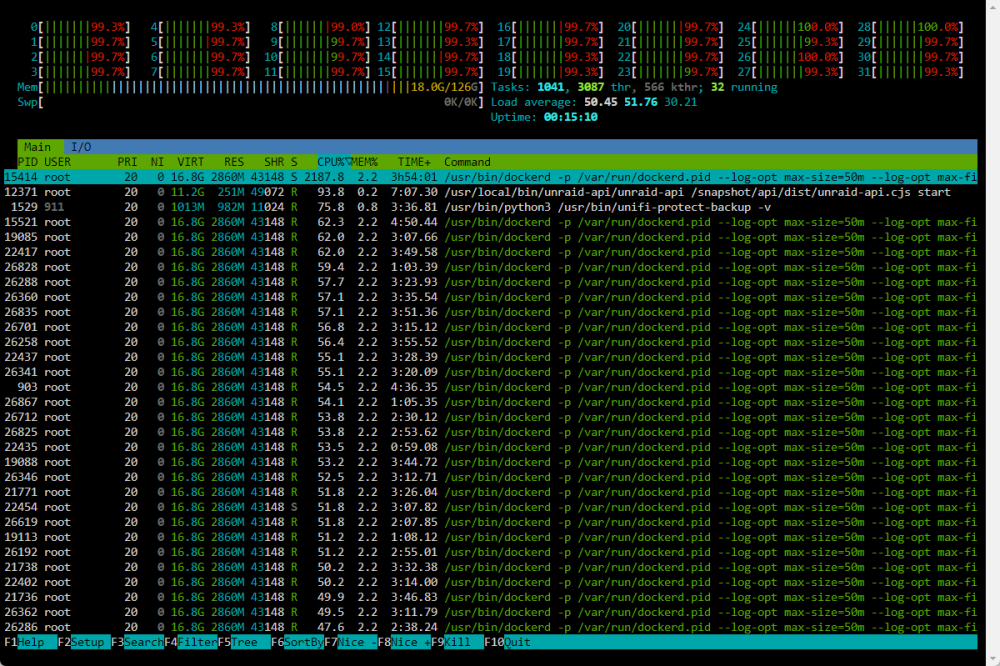This screenshot has height=666, width=1000.
Task: Select the last visible row PID 26286
Action: coord(490,627)
